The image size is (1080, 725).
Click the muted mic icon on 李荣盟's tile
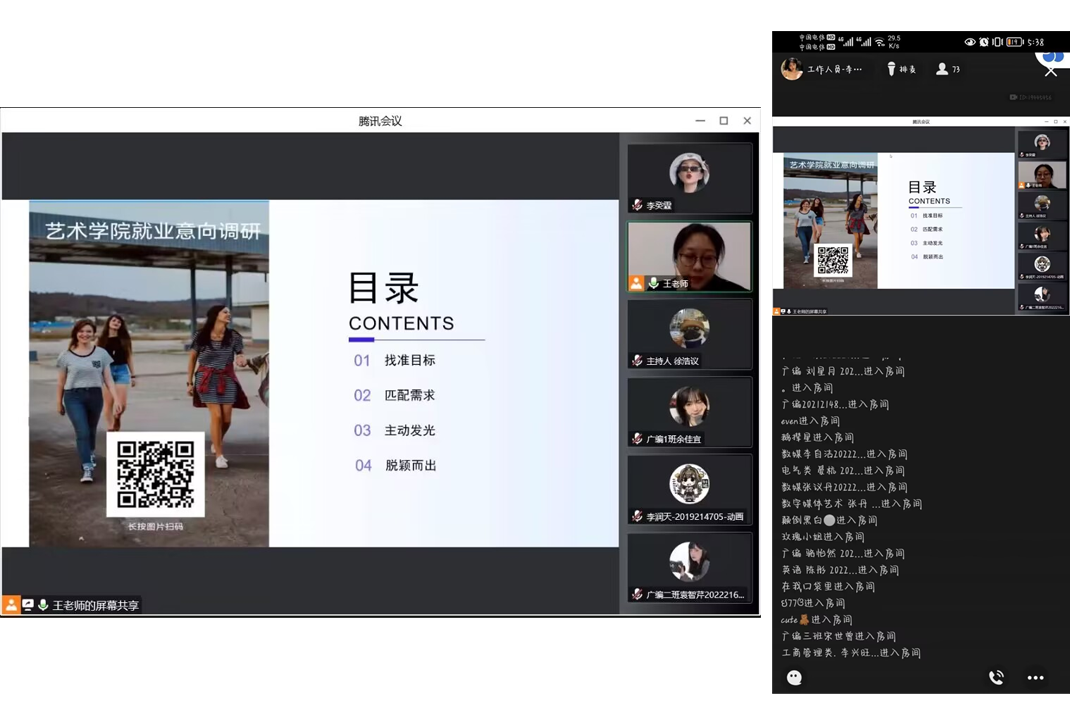(637, 205)
